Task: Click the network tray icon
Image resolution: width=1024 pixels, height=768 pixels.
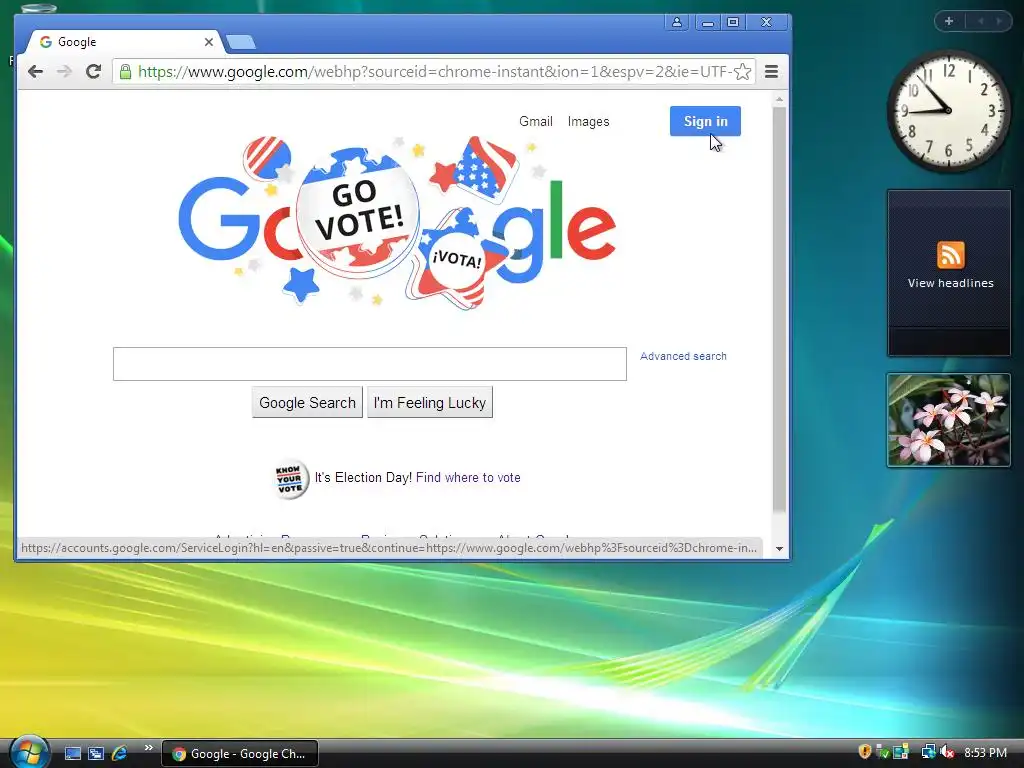Action: [928, 752]
